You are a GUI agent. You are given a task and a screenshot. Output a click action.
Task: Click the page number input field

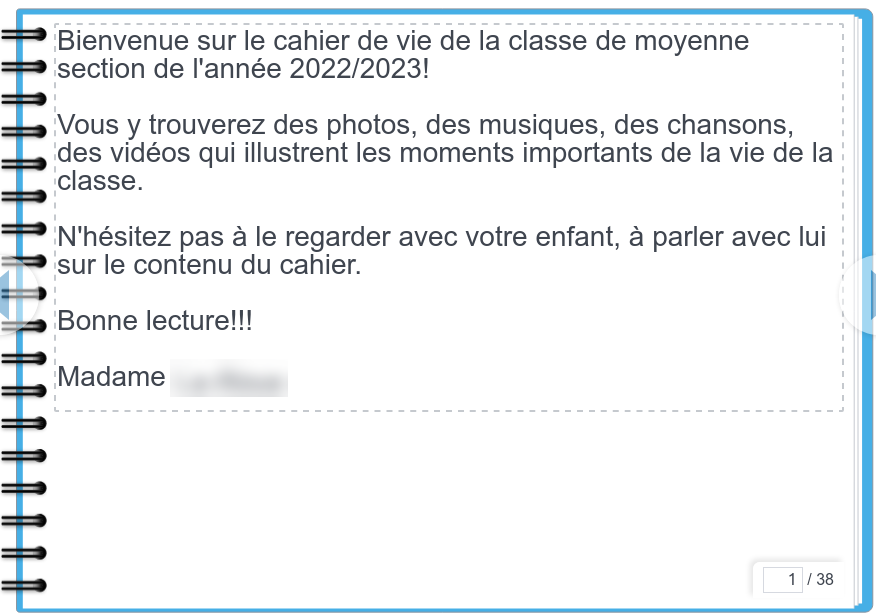click(x=783, y=579)
